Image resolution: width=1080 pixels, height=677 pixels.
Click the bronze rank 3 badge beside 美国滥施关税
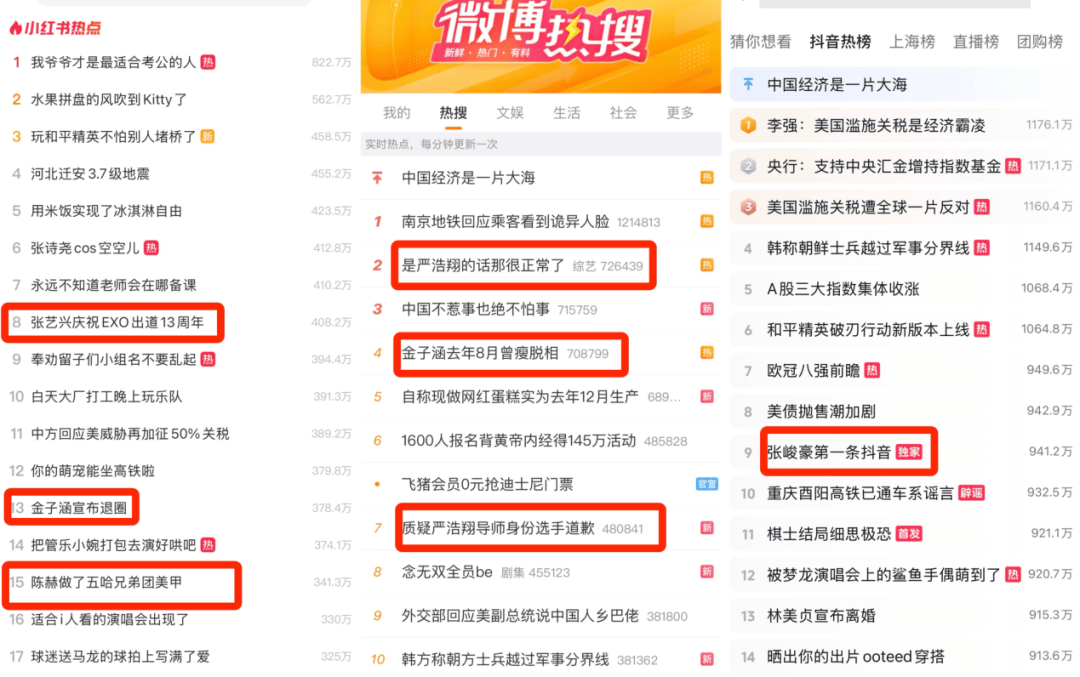[748, 207]
